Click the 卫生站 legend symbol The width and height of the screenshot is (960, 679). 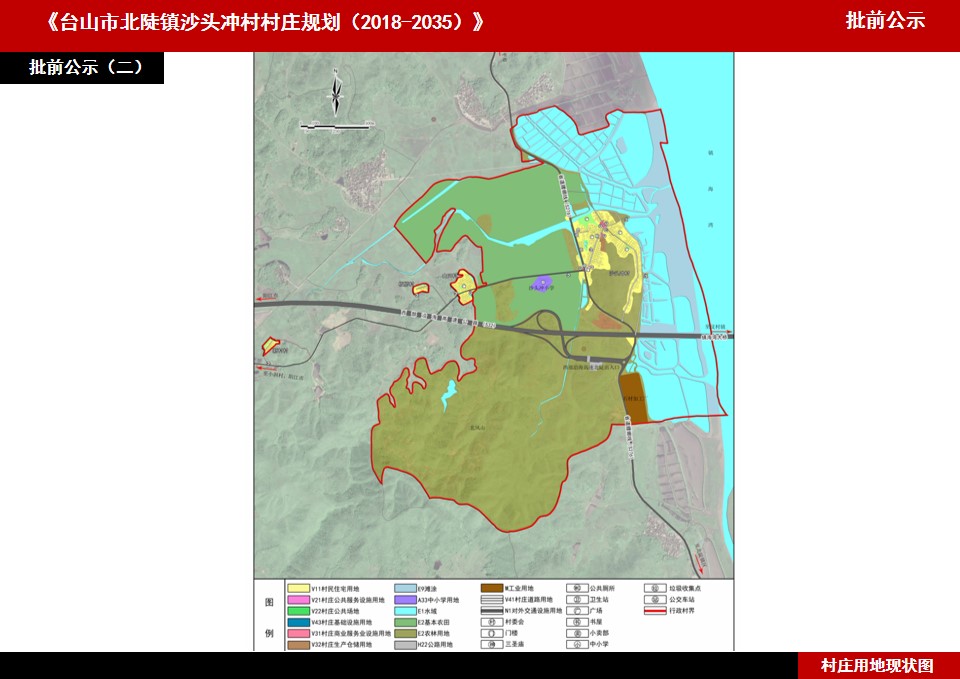pos(576,600)
